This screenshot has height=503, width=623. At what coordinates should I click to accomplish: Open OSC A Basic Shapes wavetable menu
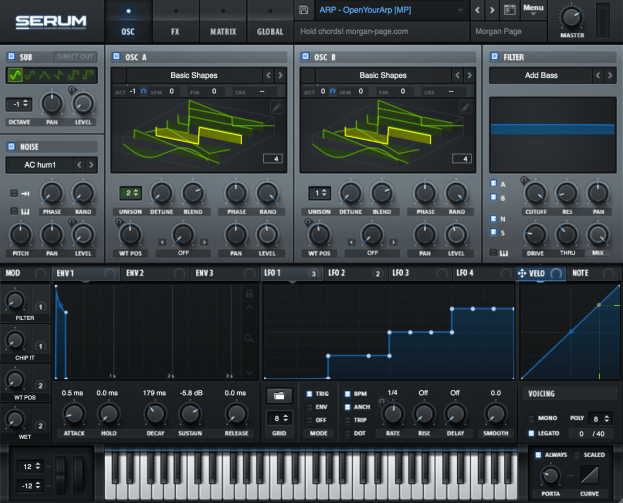(x=194, y=75)
